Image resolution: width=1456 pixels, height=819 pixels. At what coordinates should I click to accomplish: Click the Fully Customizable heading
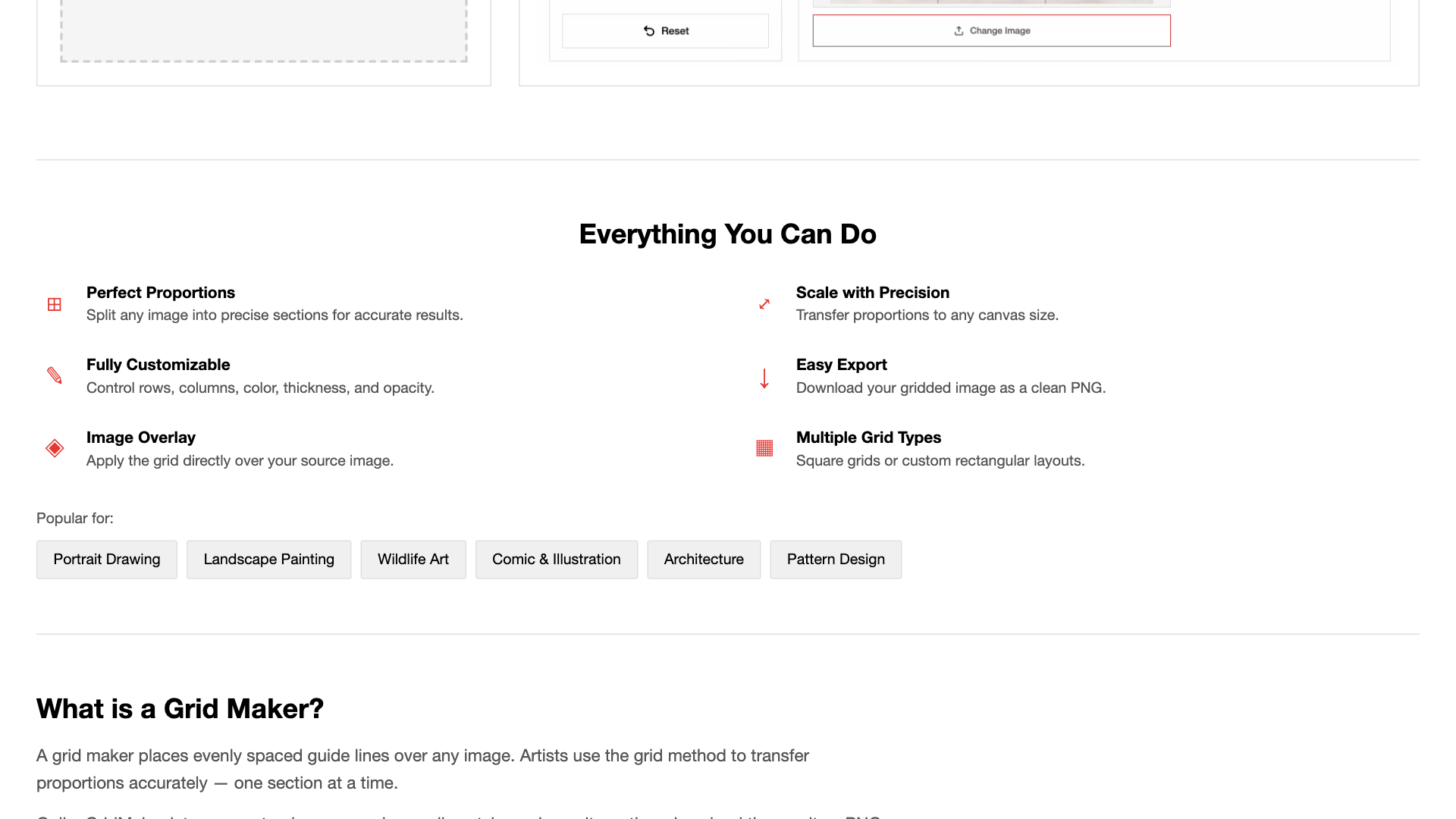[158, 365]
